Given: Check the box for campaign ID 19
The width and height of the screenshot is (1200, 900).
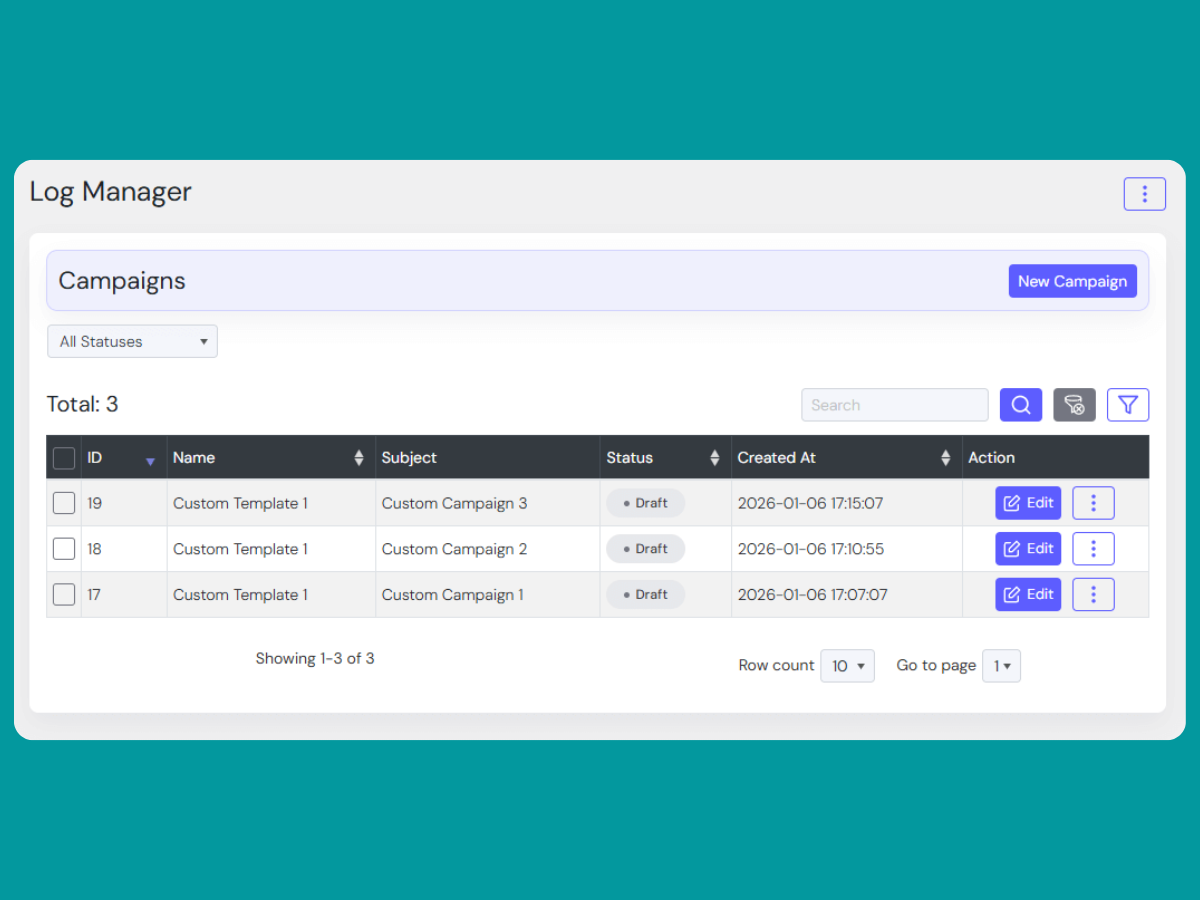Looking at the screenshot, I should pos(64,503).
